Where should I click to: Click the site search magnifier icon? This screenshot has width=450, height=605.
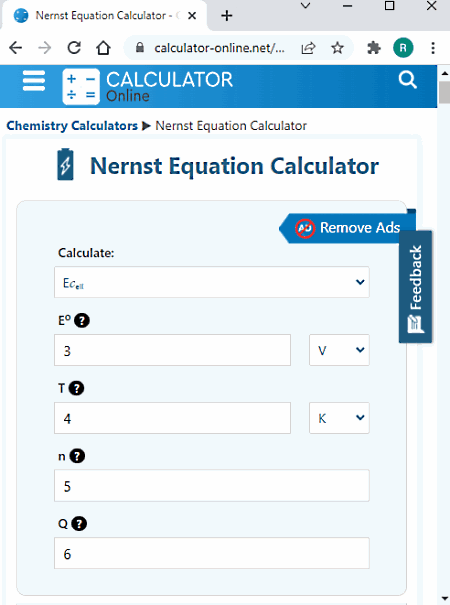tap(408, 80)
